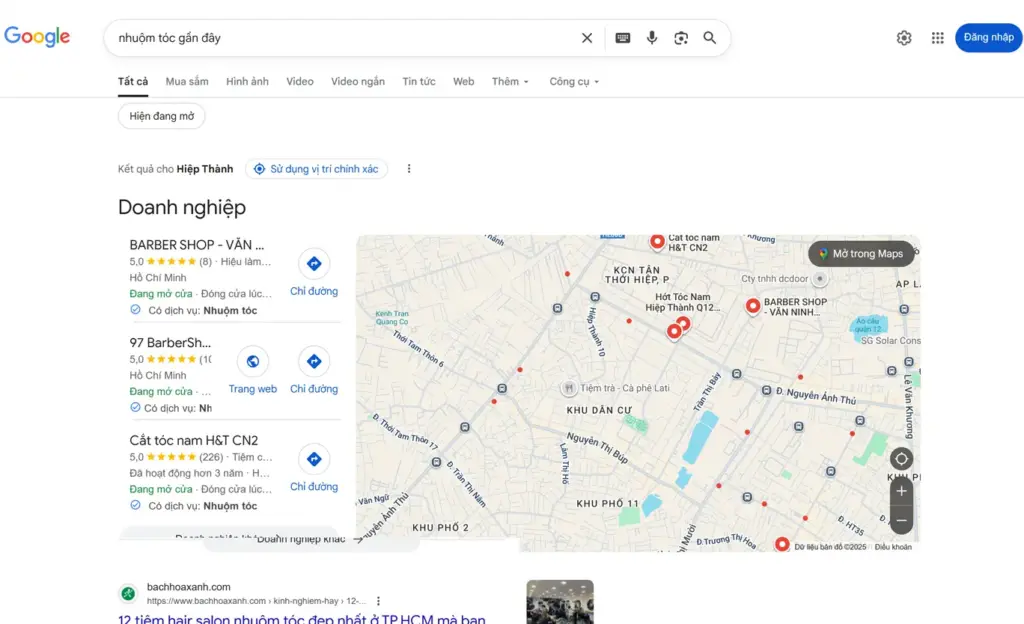This screenshot has height=624, width=1024.
Task: Open the '12 tiệm hair salon' link
Action: click(290, 618)
